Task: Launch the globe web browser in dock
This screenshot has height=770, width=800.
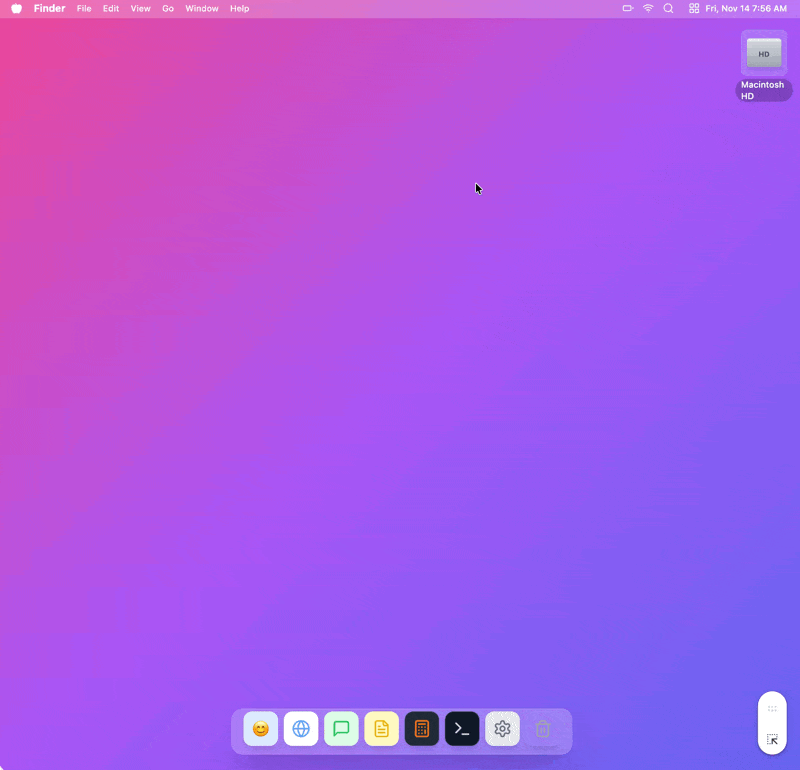Action: (x=301, y=729)
